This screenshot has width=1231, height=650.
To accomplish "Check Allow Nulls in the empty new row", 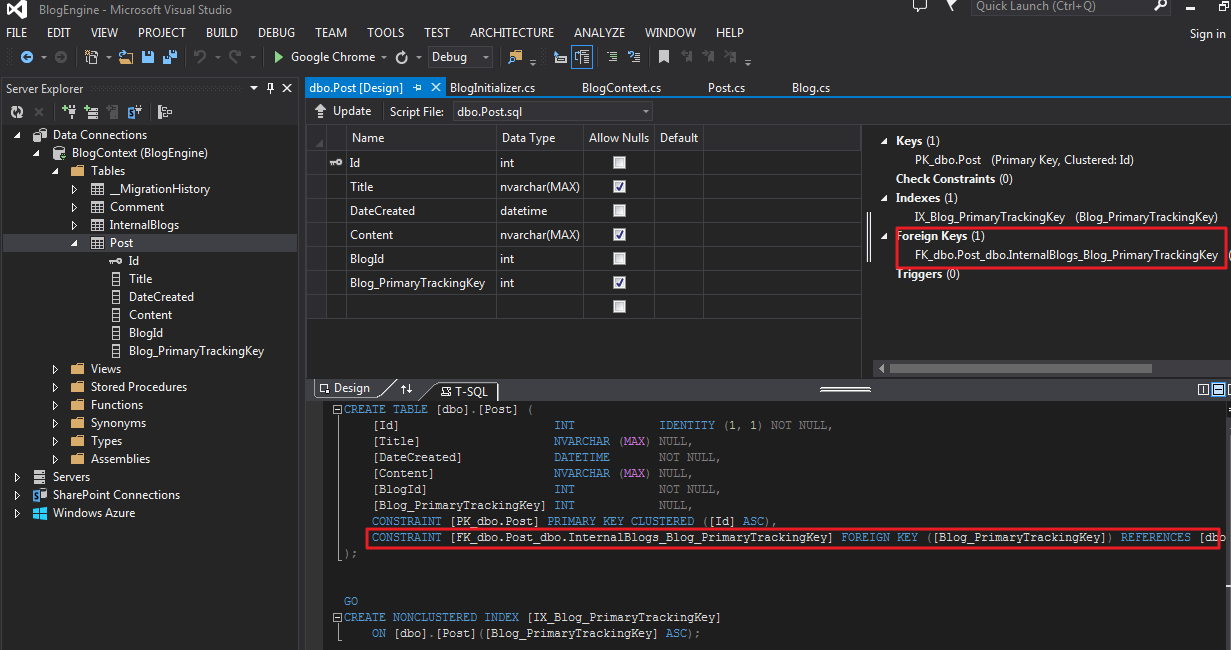I will pos(619,306).
